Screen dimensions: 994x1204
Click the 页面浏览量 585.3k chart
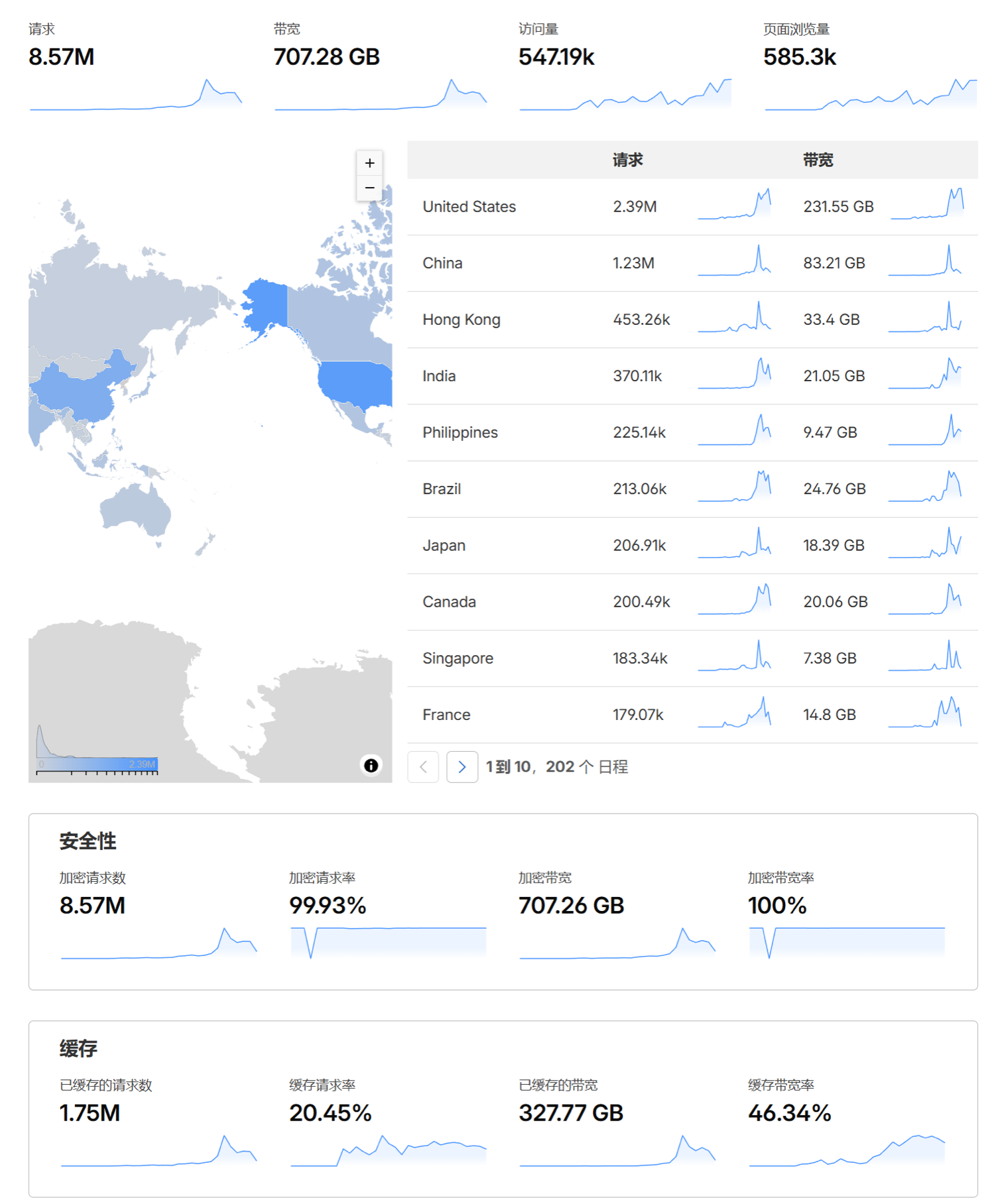(870, 96)
